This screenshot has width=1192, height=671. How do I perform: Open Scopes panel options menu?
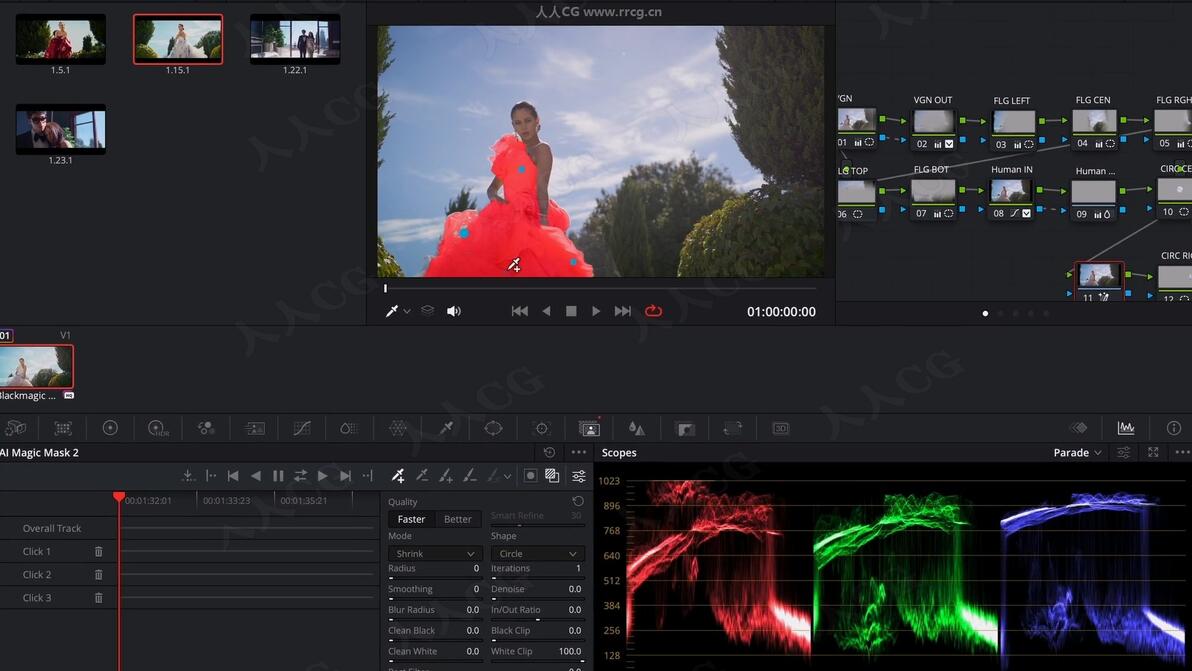1182,452
